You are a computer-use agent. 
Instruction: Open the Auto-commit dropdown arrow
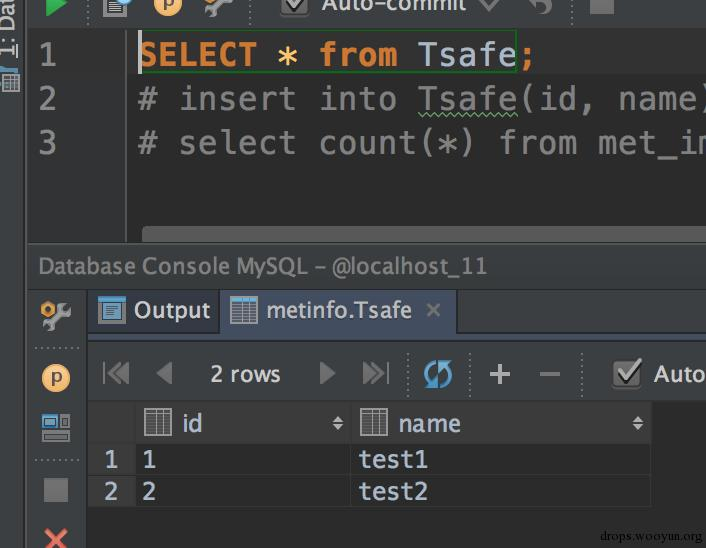tap(489, 6)
